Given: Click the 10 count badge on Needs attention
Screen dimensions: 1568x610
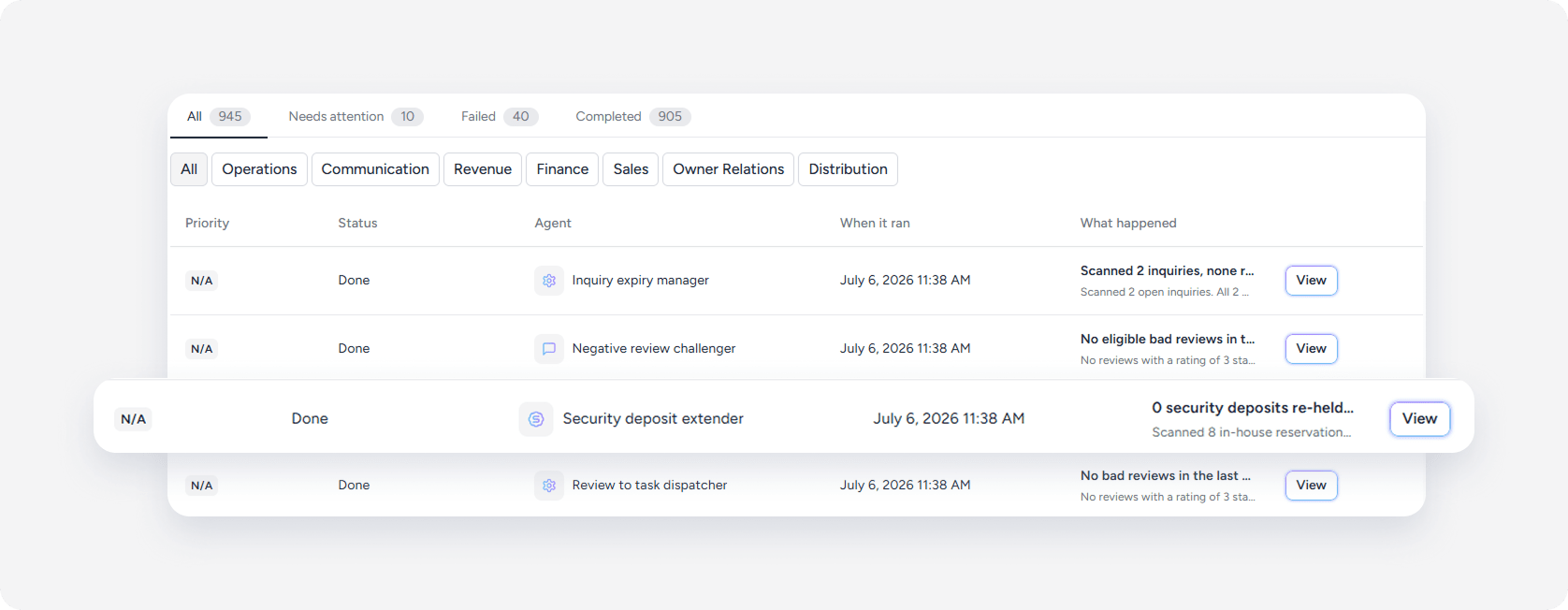Looking at the screenshot, I should click(x=408, y=117).
